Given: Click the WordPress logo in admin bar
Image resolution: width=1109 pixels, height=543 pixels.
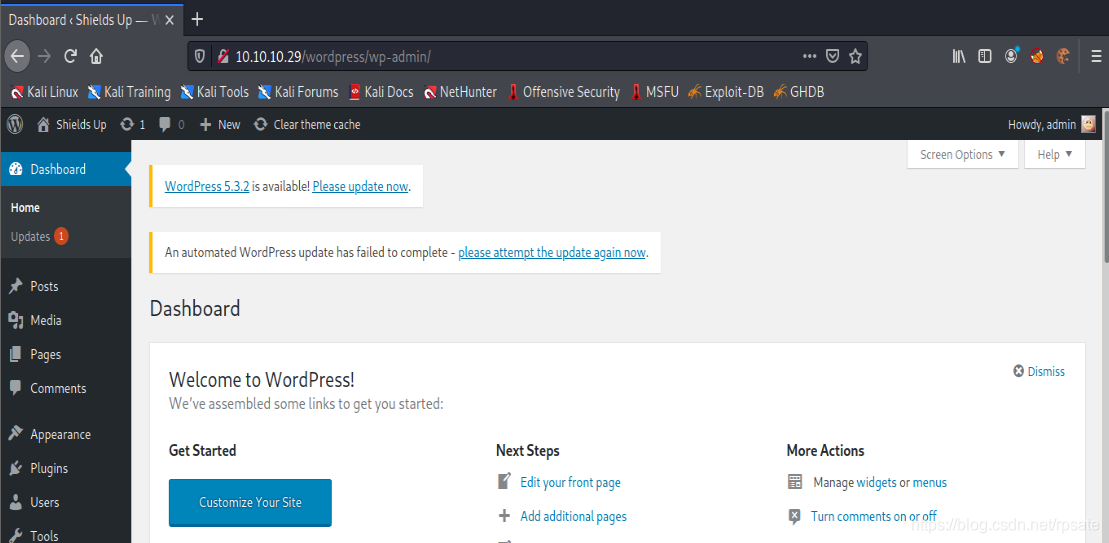Looking at the screenshot, I should [x=15, y=124].
